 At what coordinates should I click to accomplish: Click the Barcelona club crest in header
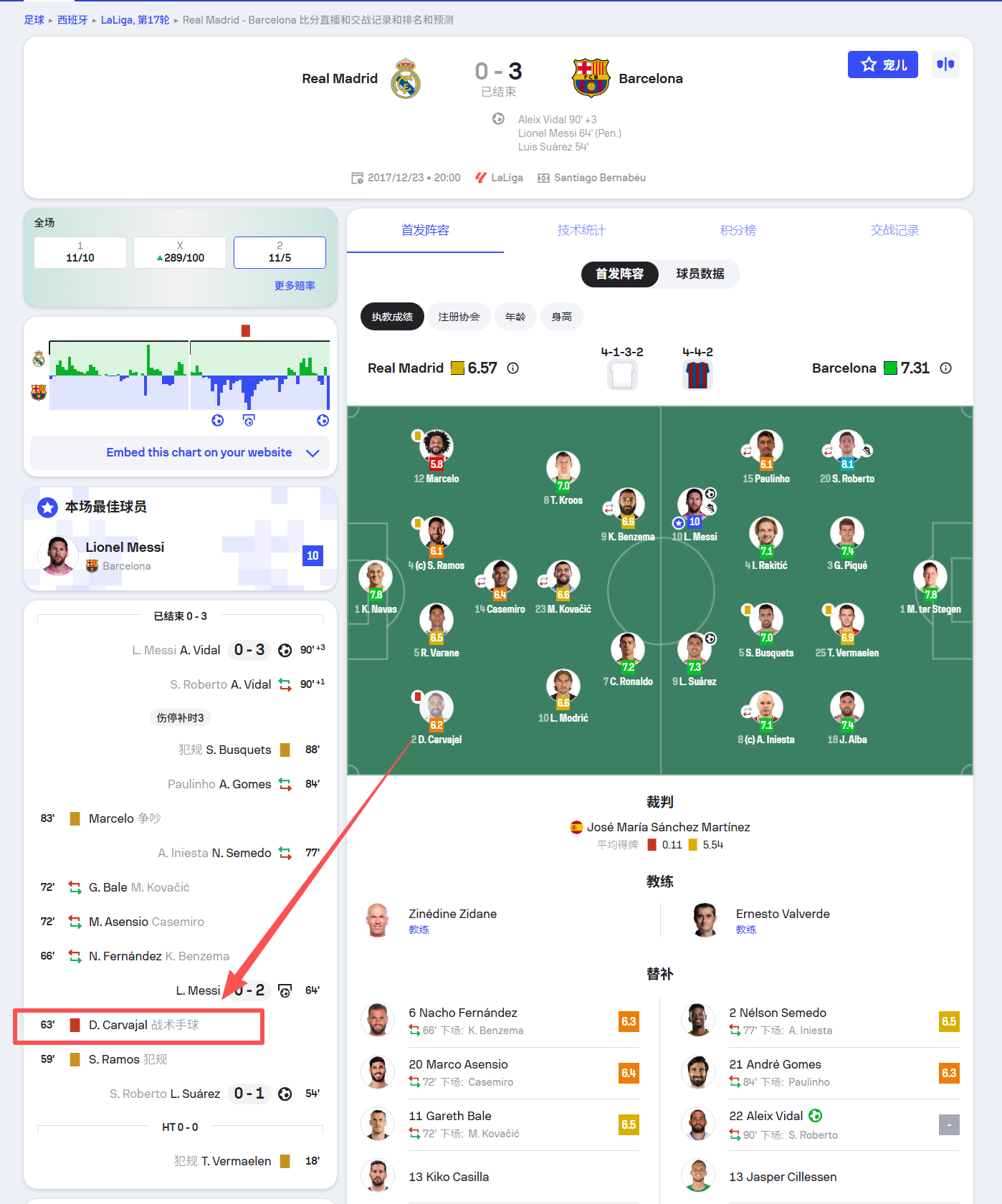point(591,78)
